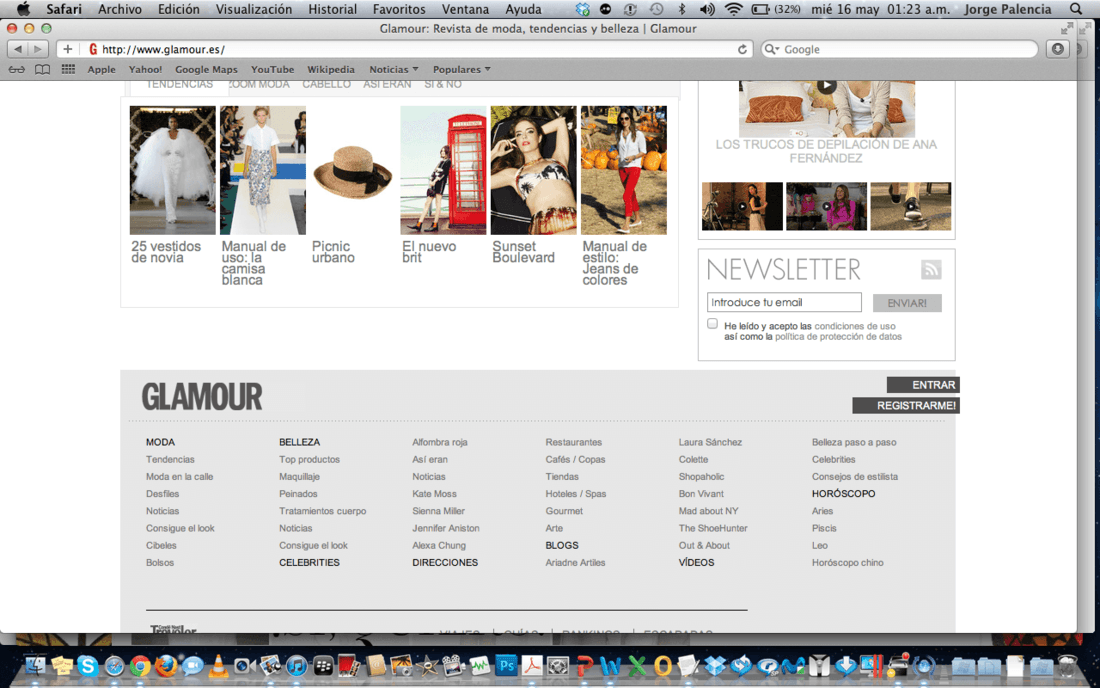Open the 25 vestidos de novia thumbnail
This screenshot has height=688, width=1100.
point(173,170)
